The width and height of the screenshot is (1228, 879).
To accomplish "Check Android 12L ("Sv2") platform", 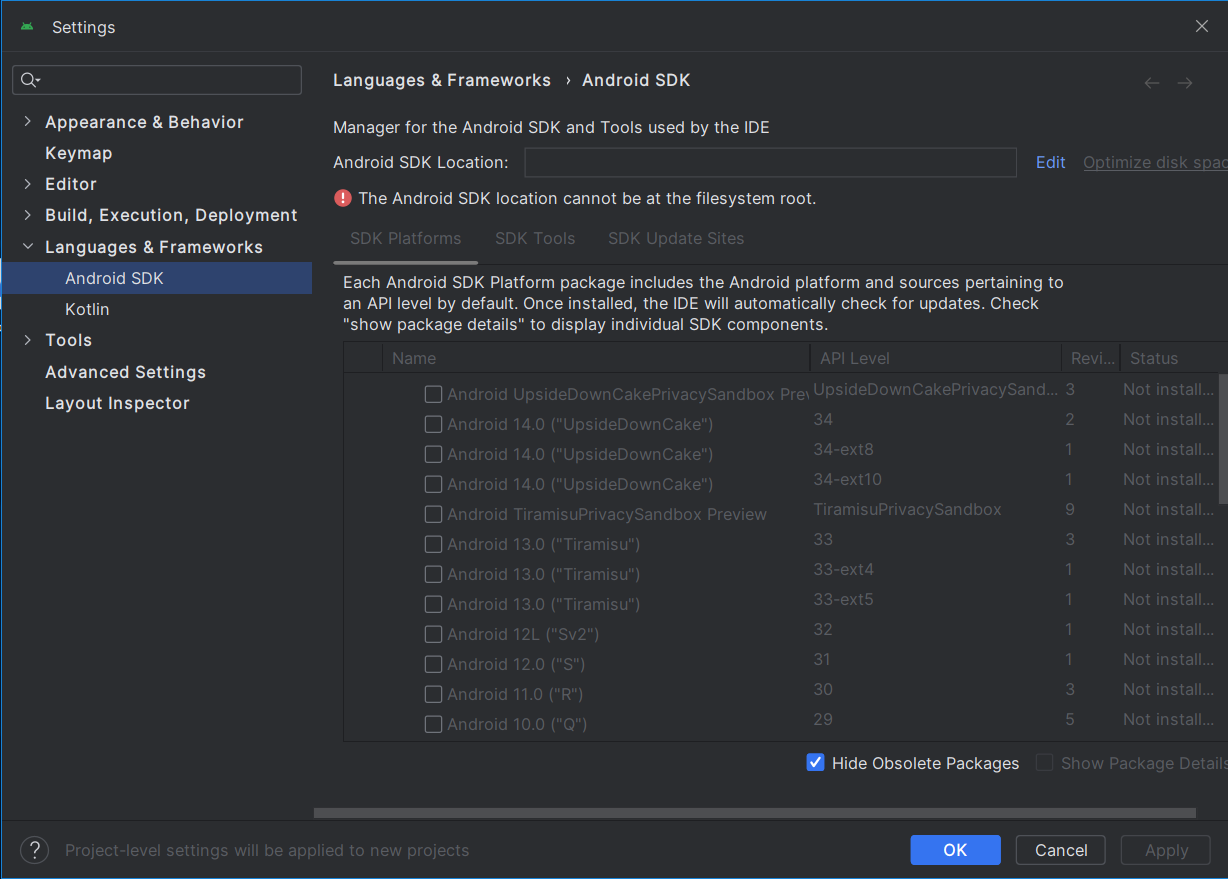I will pos(433,634).
